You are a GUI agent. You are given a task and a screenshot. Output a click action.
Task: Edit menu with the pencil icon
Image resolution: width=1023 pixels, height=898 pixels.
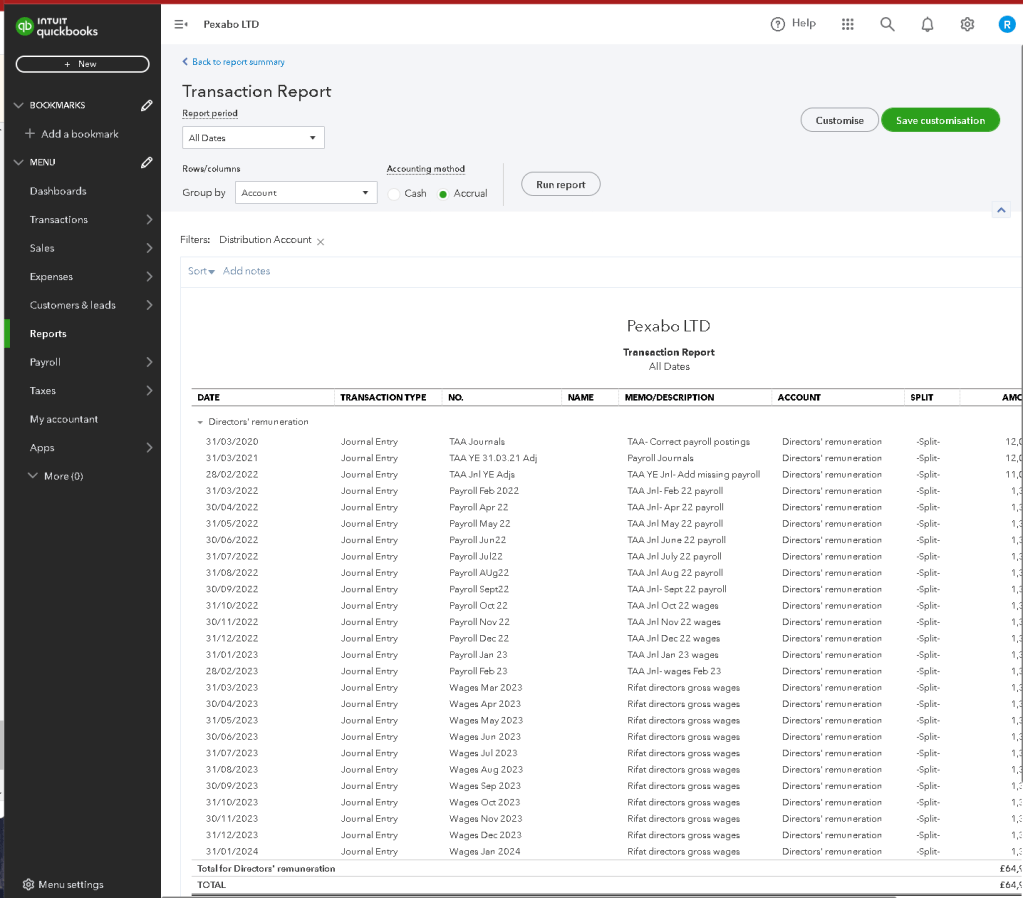147,162
